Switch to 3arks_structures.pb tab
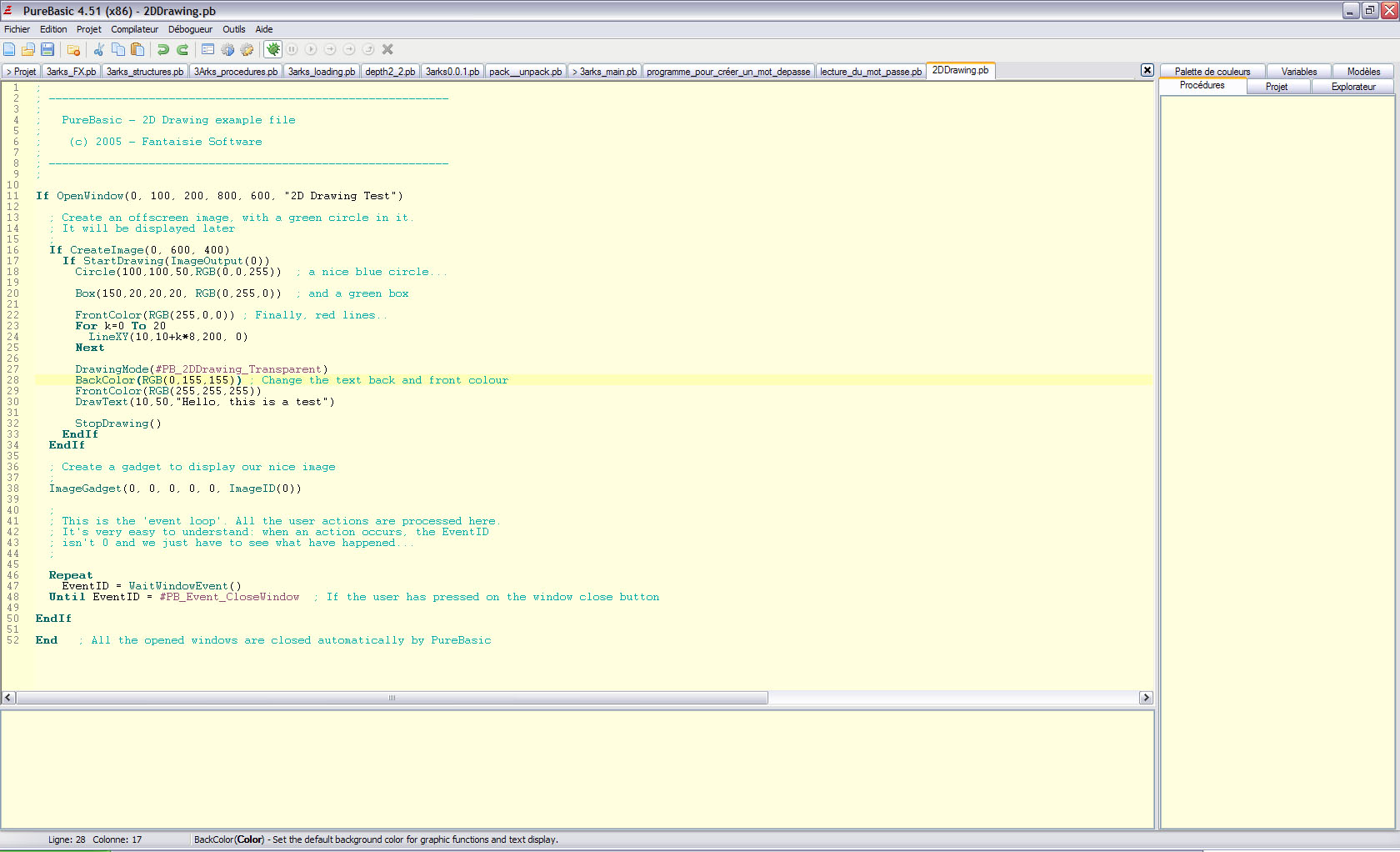The height and width of the screenshot is (852, 1400). click(x=145, y=72)
